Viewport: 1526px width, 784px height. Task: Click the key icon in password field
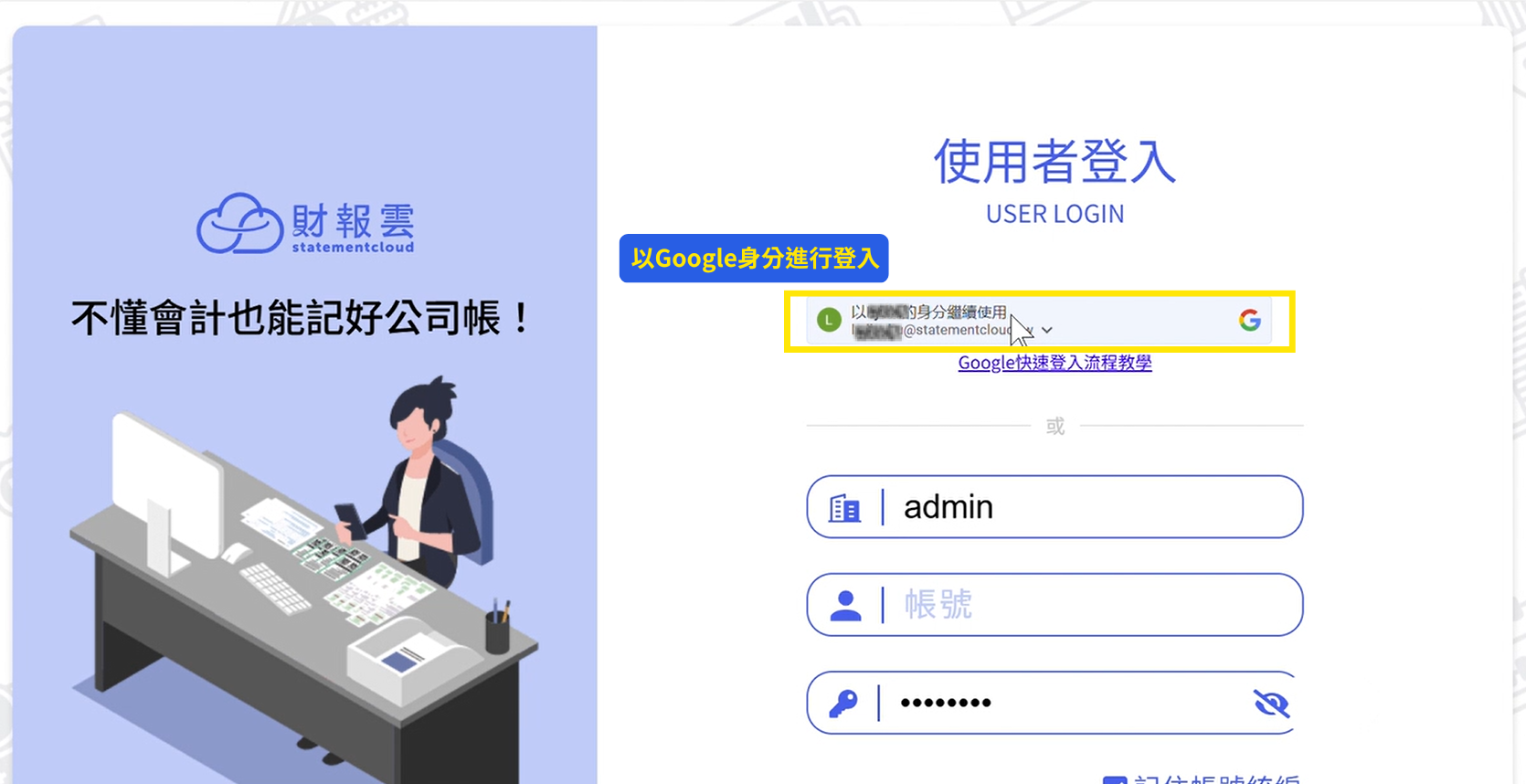[843, 703]
